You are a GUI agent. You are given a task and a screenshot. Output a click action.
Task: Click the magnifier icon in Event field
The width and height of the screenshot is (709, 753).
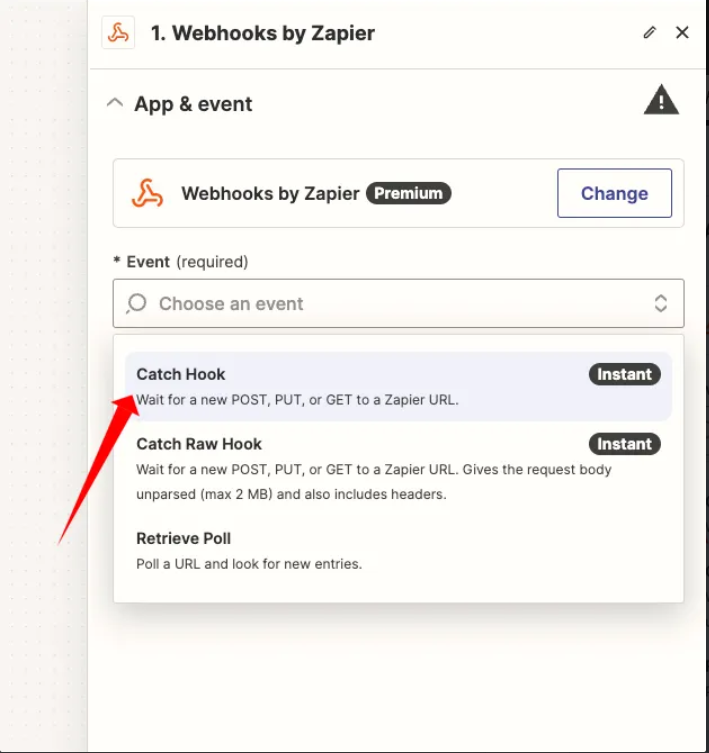pyautogui.click(x=136, y=304)
